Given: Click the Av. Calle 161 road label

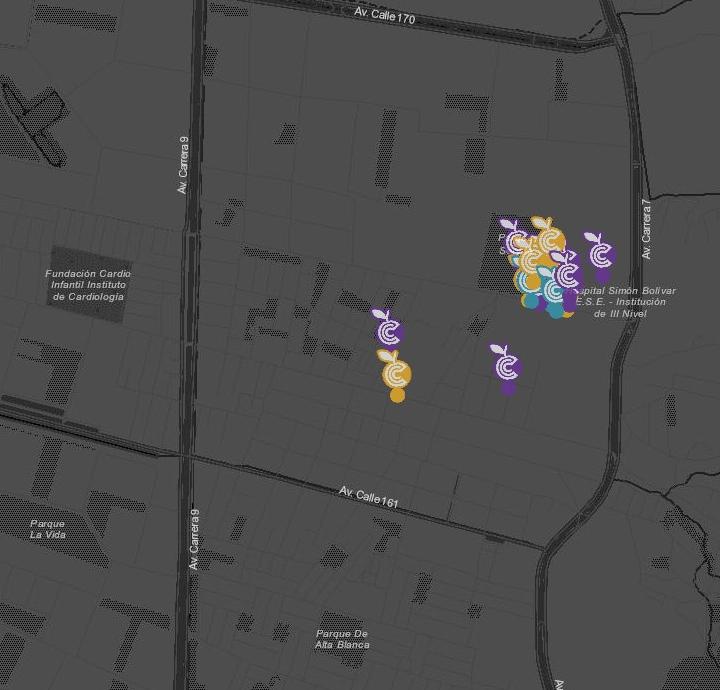Looking at the screenshot, I should coord(368,497).
